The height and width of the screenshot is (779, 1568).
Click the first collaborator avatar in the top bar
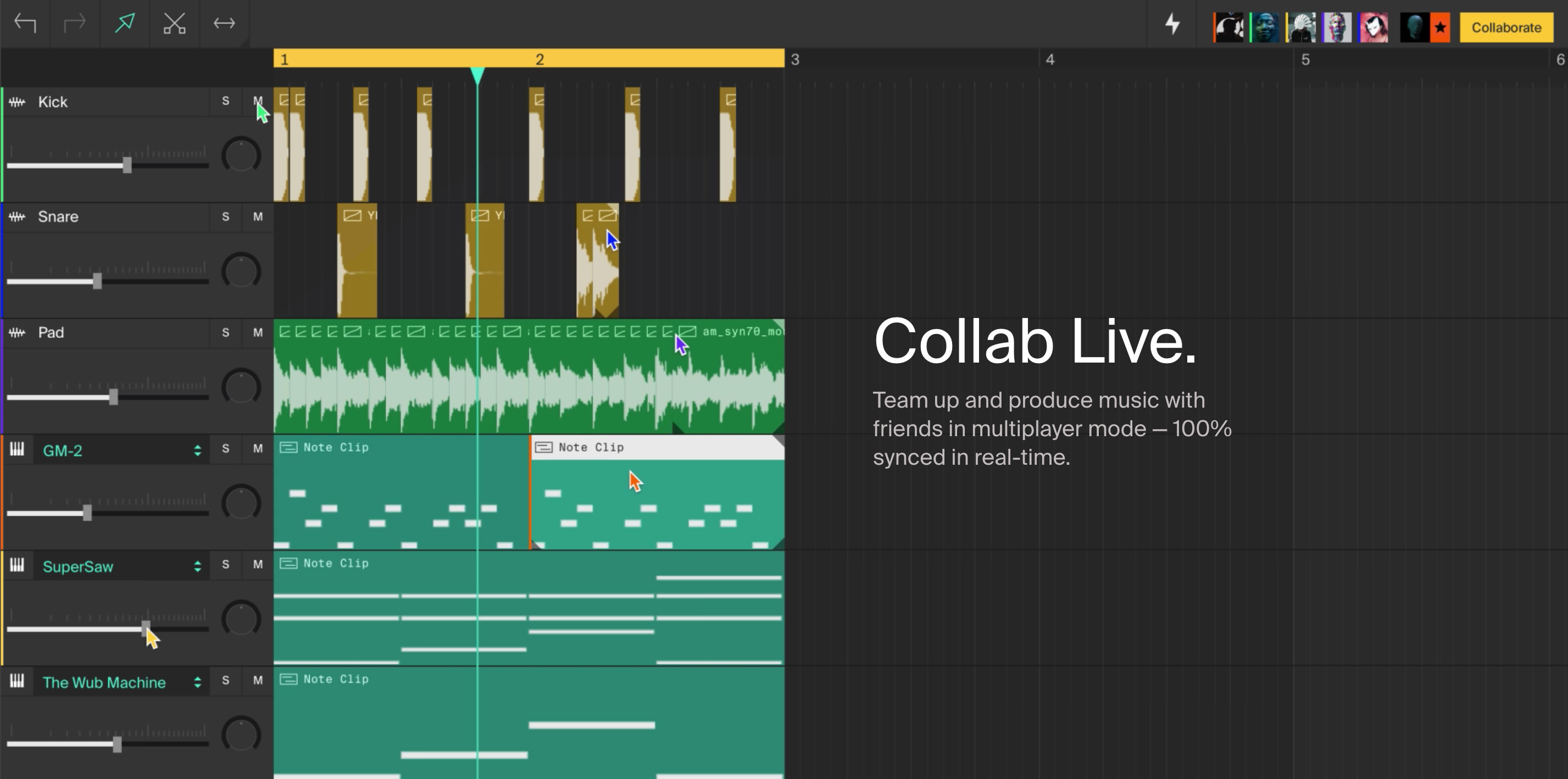click(1230, 26)
